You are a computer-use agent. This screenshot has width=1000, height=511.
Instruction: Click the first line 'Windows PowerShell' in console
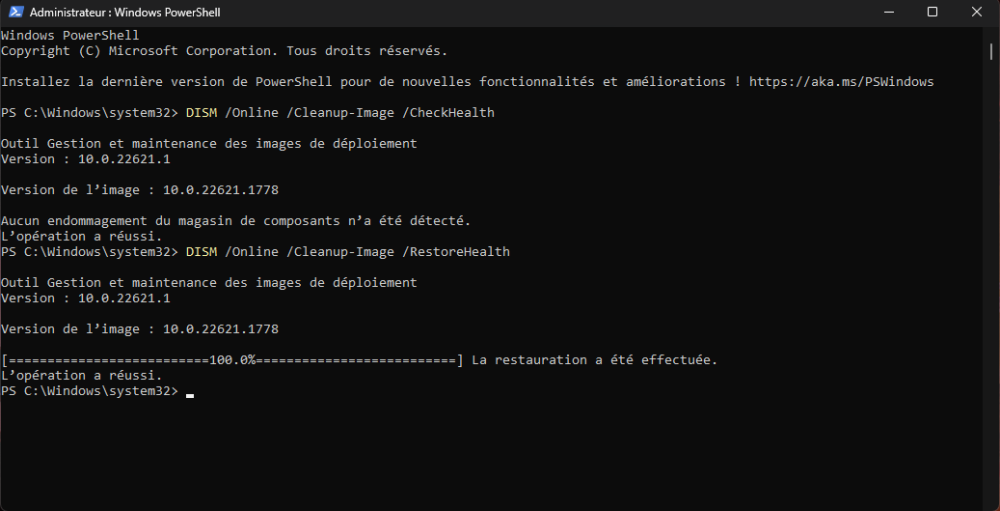coord(70,36)
